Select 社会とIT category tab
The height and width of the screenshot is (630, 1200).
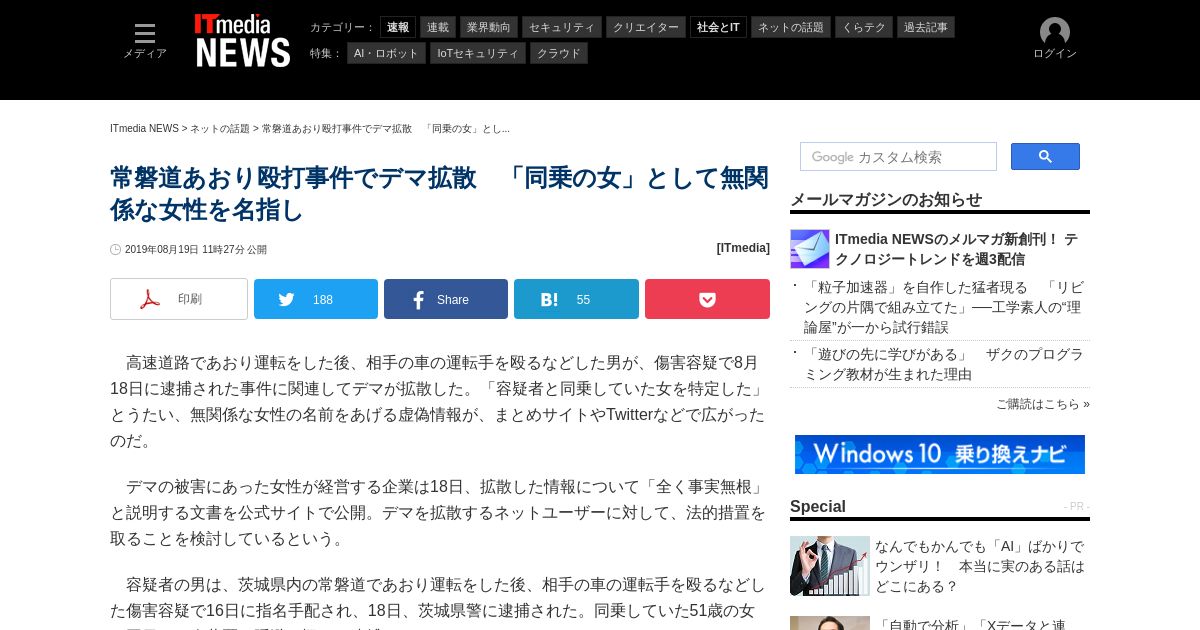coord(718,27)
